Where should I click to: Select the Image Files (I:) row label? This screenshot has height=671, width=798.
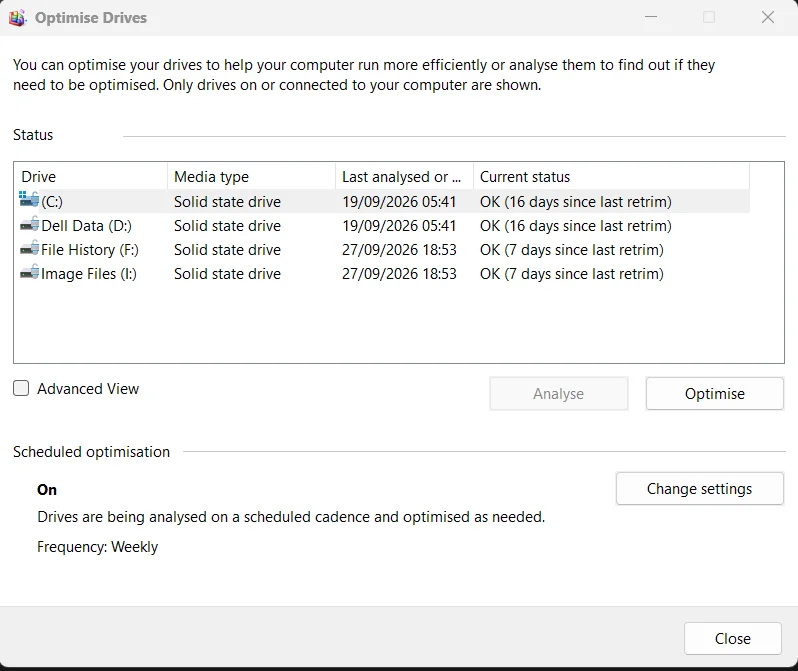[x=89, y=273]
